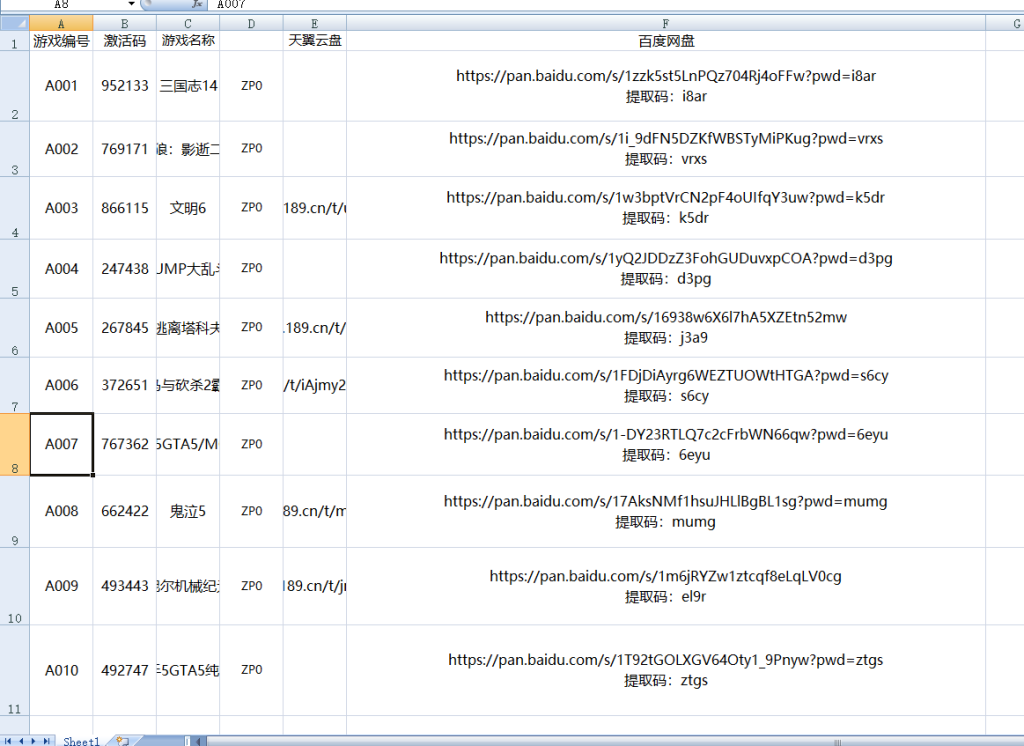The height and width of the screenshot is (746, 1024).
Task: Click game name cell 三国志14
Action: click(x=188, y=86)
